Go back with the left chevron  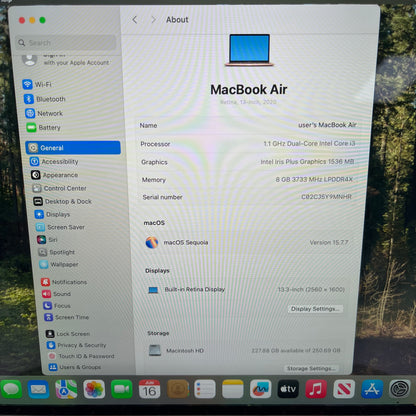tap(135, 20)
